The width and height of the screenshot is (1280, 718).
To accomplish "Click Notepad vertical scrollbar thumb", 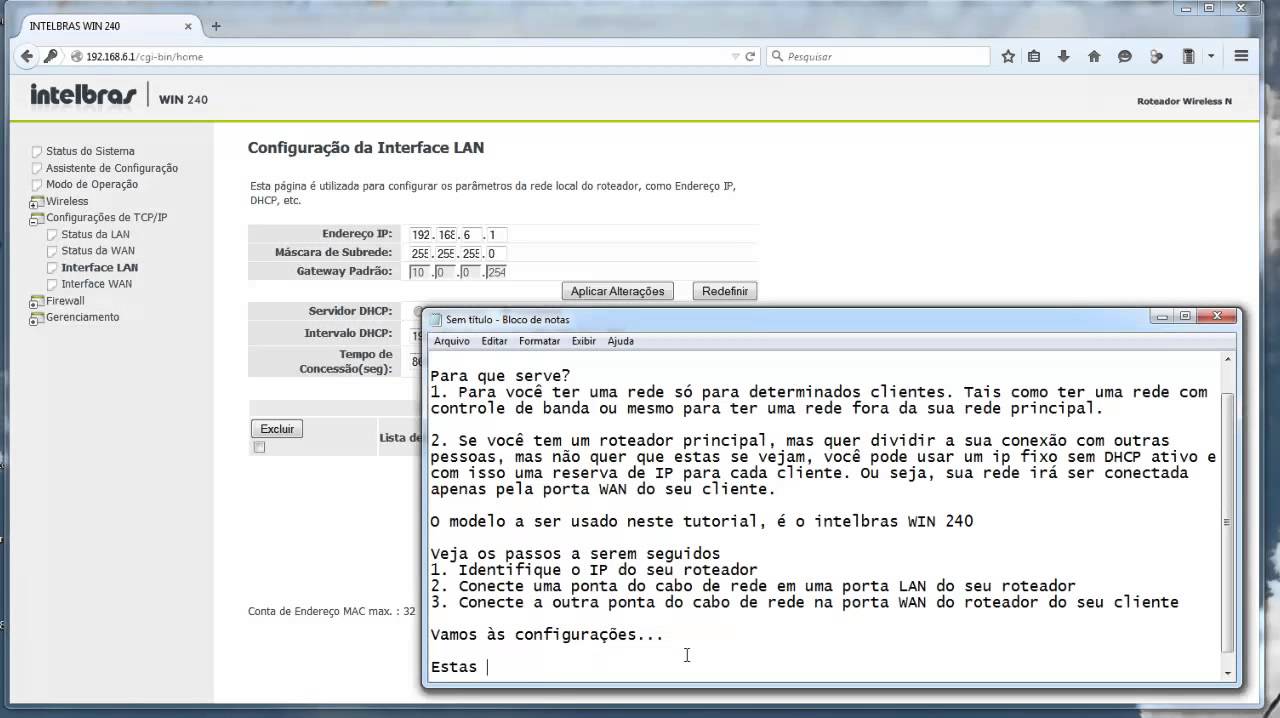I will (1227, 522).
